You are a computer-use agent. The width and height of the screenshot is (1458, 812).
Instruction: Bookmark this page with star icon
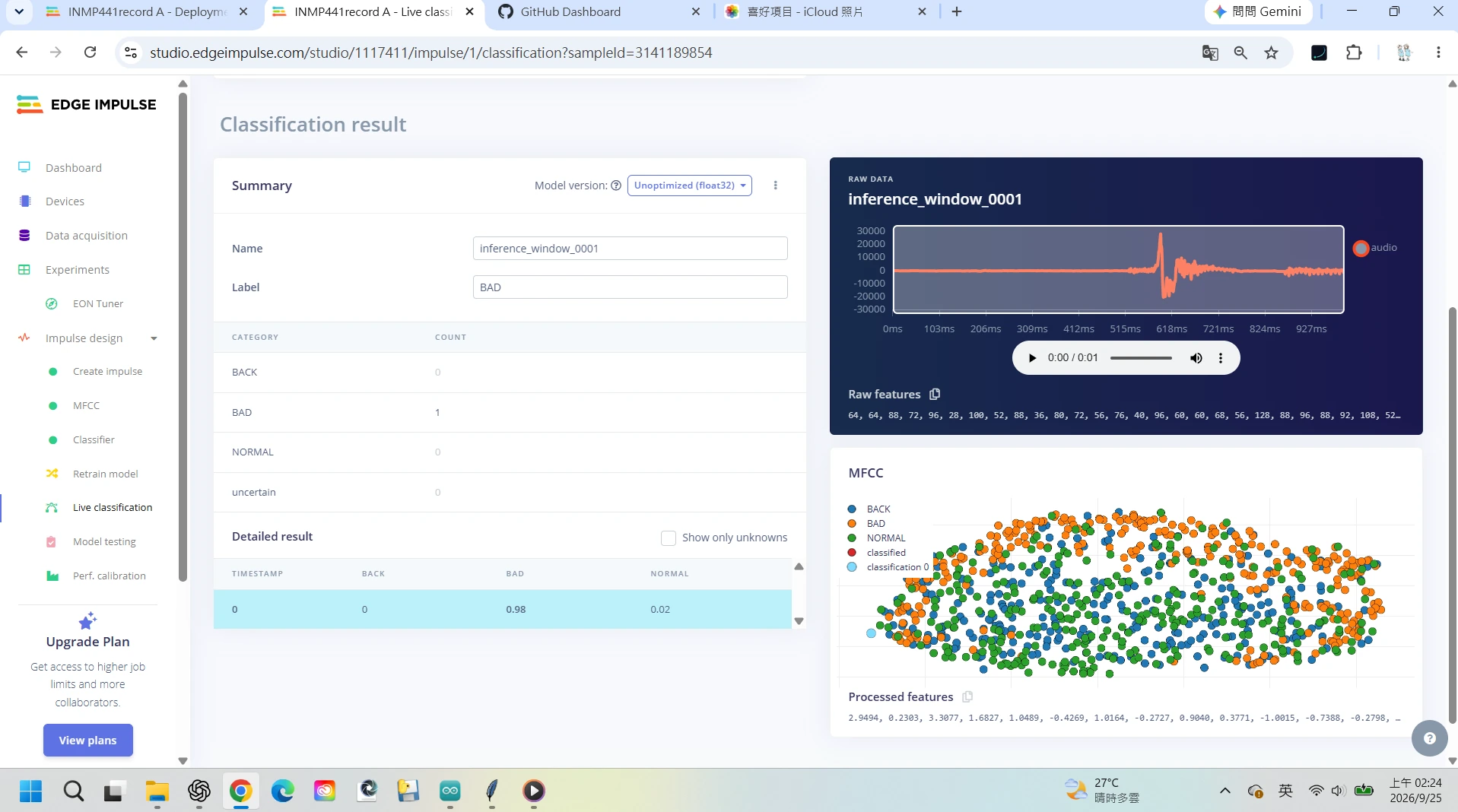(x=1271, y=52)
